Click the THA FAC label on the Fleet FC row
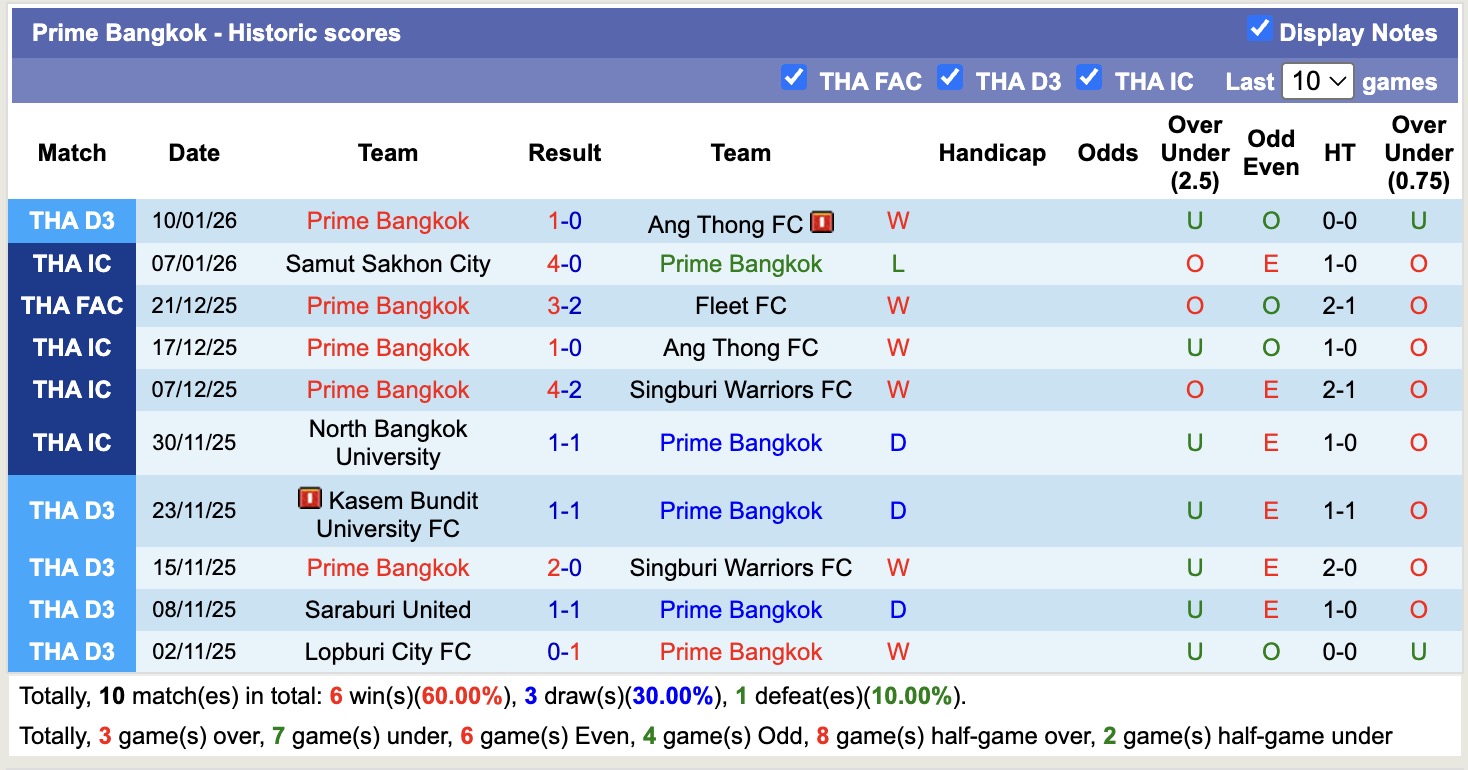The image size is (1468, 770). click(71, 305)
